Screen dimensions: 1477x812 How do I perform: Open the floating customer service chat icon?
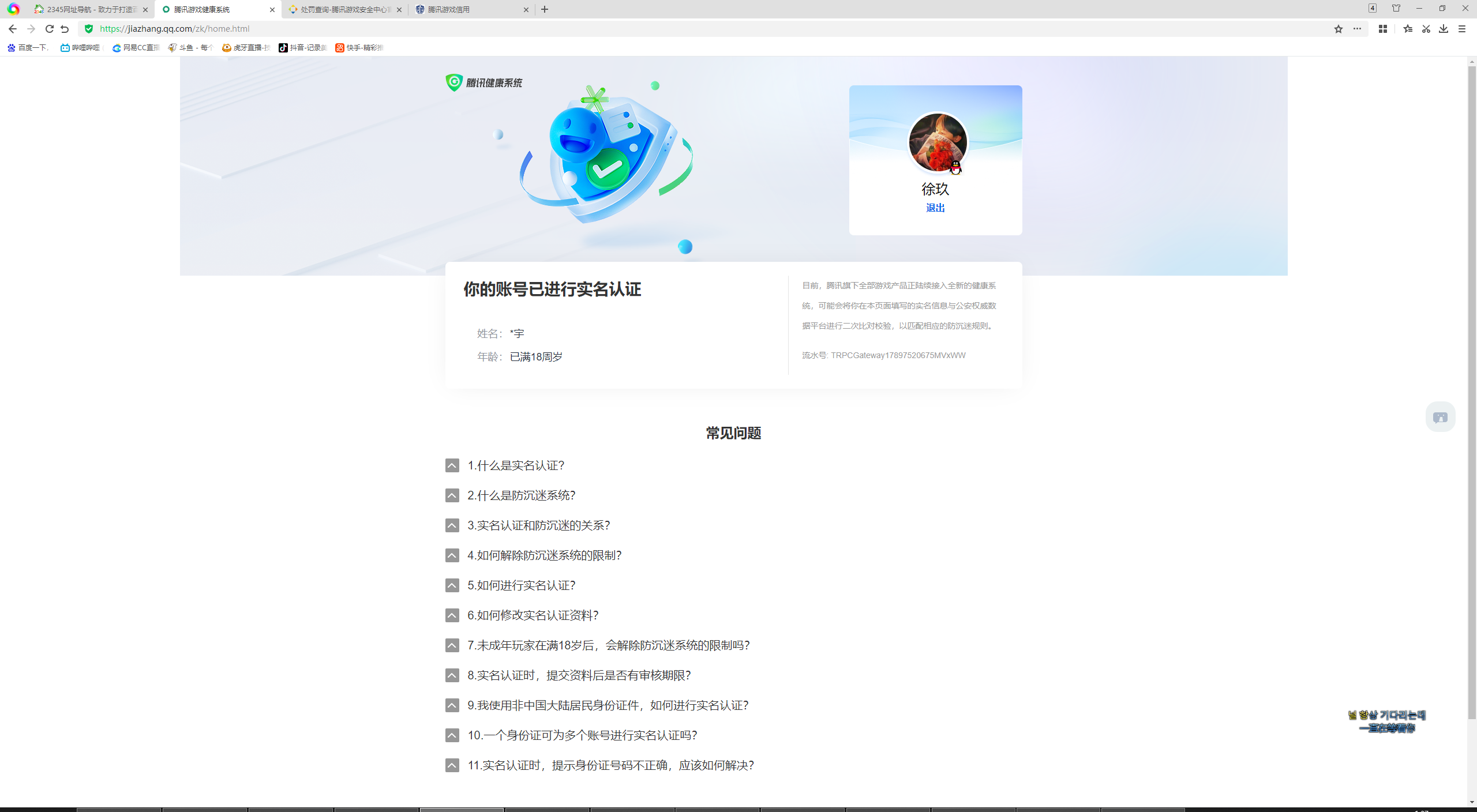tap(1441, 417)
